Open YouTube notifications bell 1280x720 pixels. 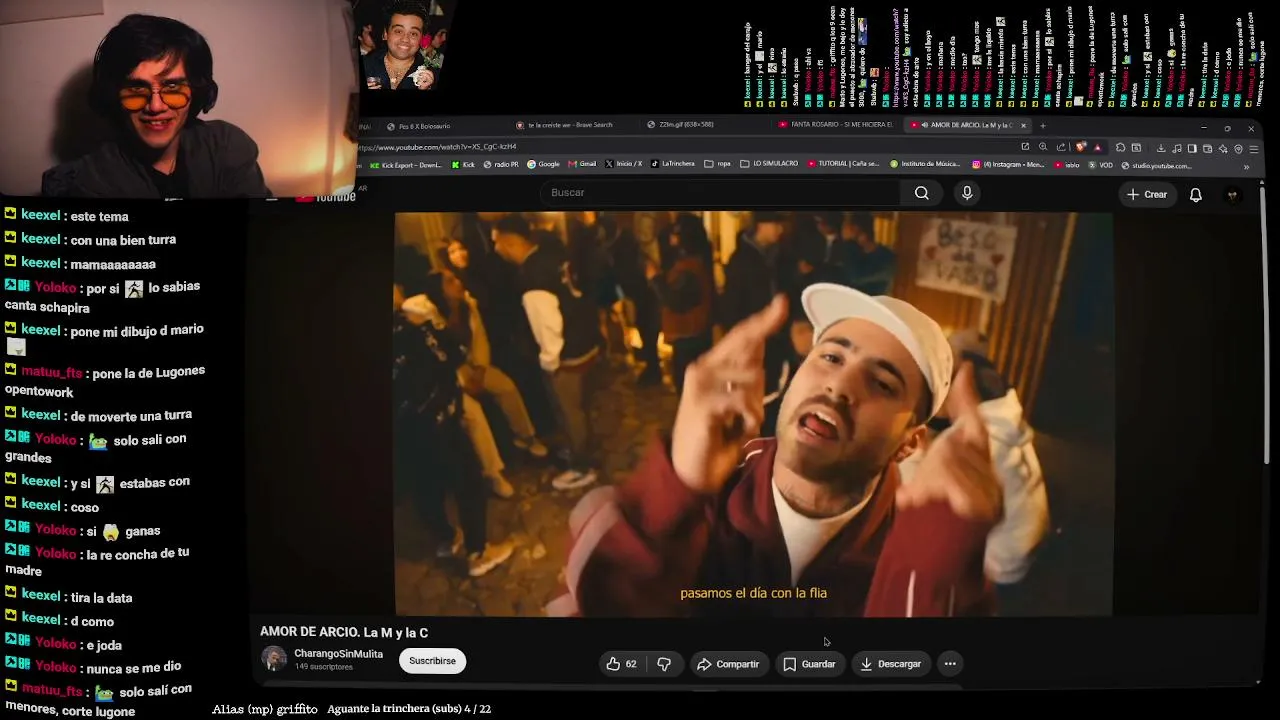click(x=1195, y=195)
